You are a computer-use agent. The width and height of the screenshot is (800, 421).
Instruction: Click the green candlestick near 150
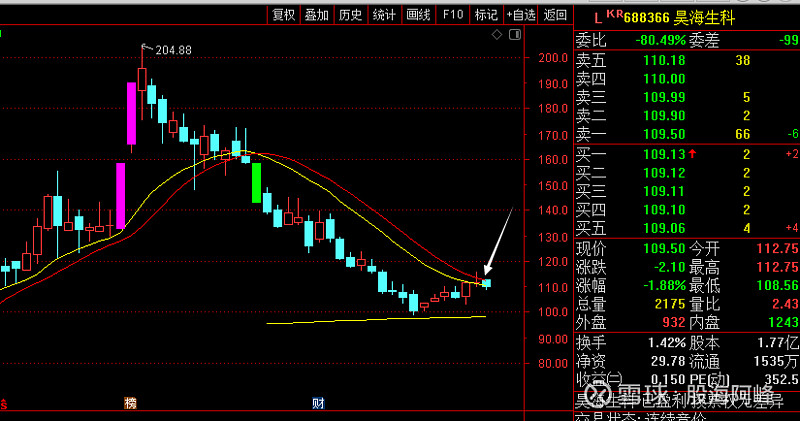coord(257,183)
